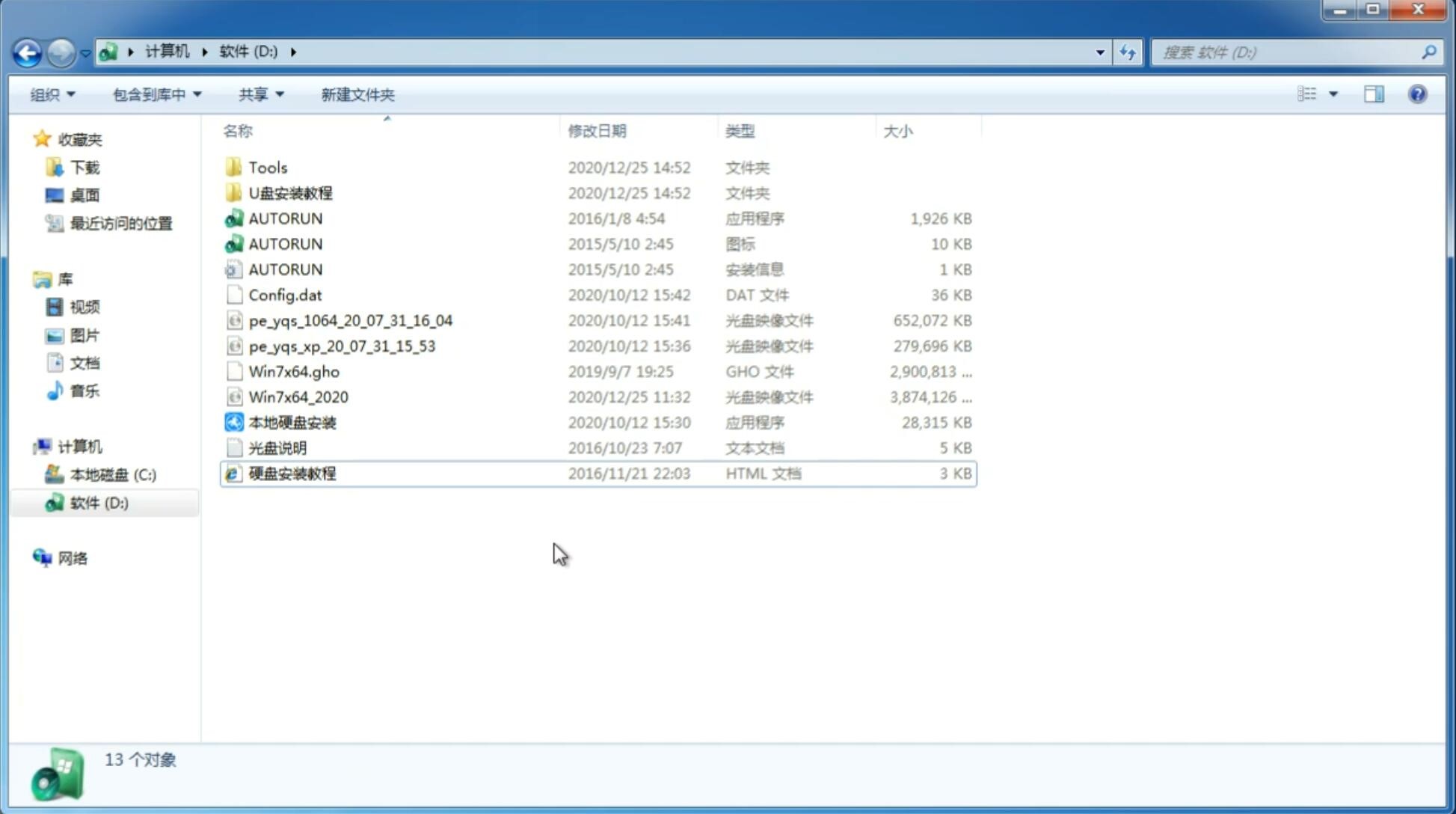Select 新建文件夹 button
Screen dimensions: 1456x814
pos(357,94)
